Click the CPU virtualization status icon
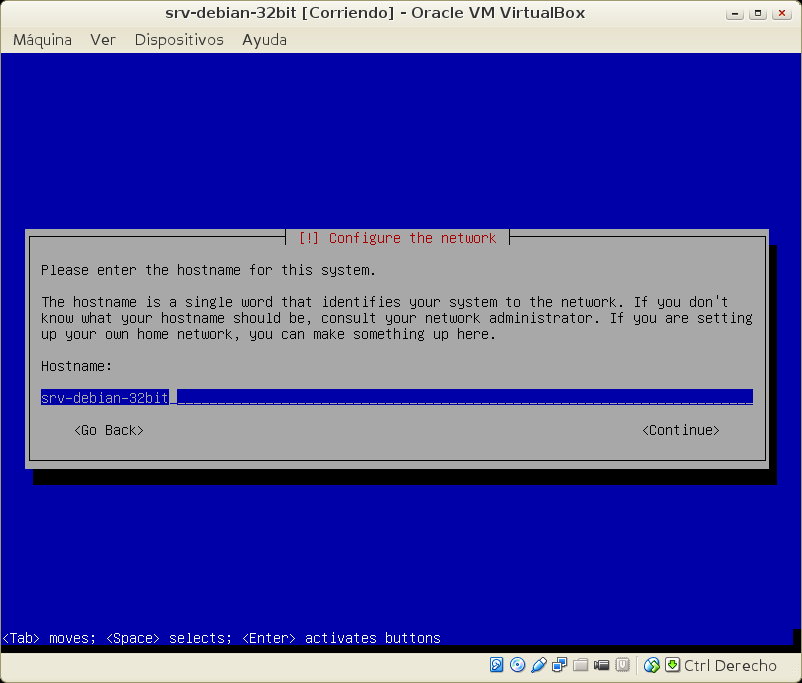This screenshot has width=802, height=683. click(x=622, y=665)
